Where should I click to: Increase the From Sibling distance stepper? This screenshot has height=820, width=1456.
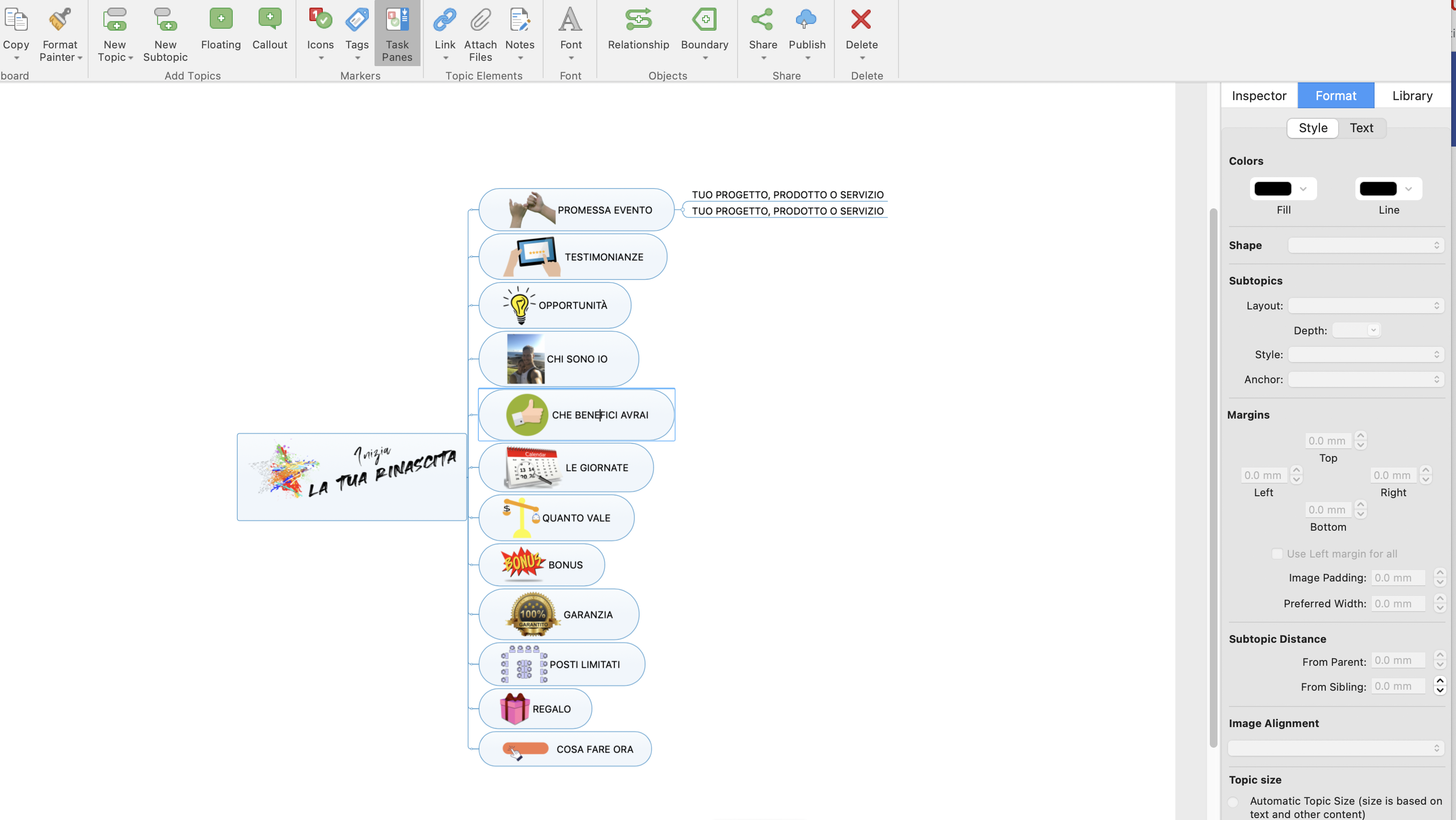(1440, 682)
